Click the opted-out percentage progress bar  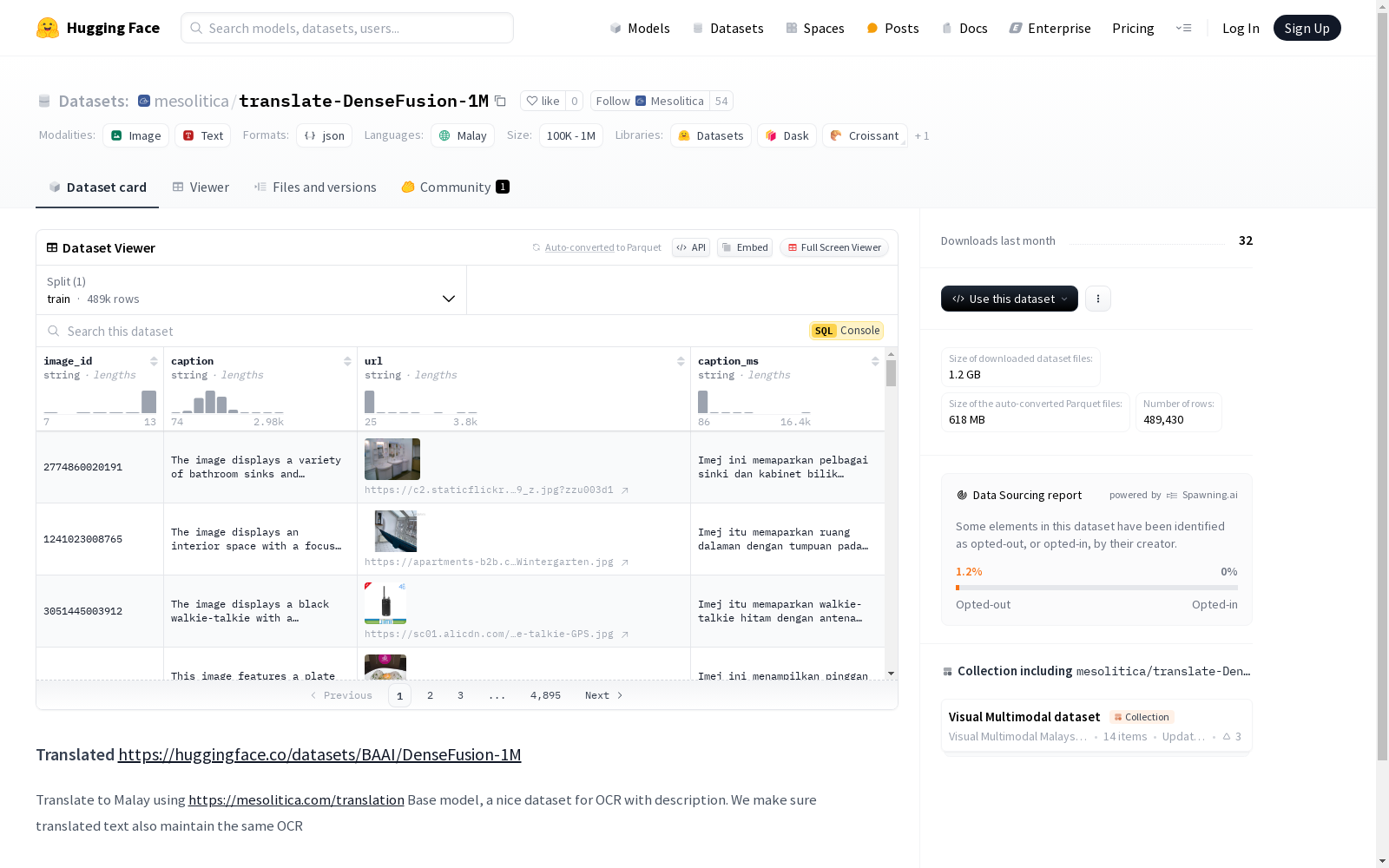[1096, 588]
